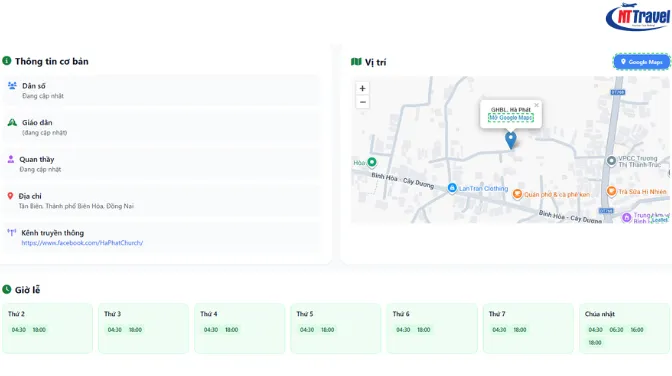672x376 pixels.
Task: Select 04:30 time under Thứ 7
Action: click(499, 330)
